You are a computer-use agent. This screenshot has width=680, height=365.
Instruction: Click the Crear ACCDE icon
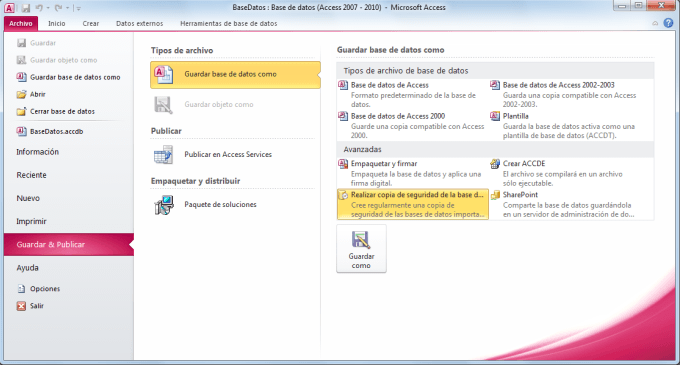click(x=495, y=164)
